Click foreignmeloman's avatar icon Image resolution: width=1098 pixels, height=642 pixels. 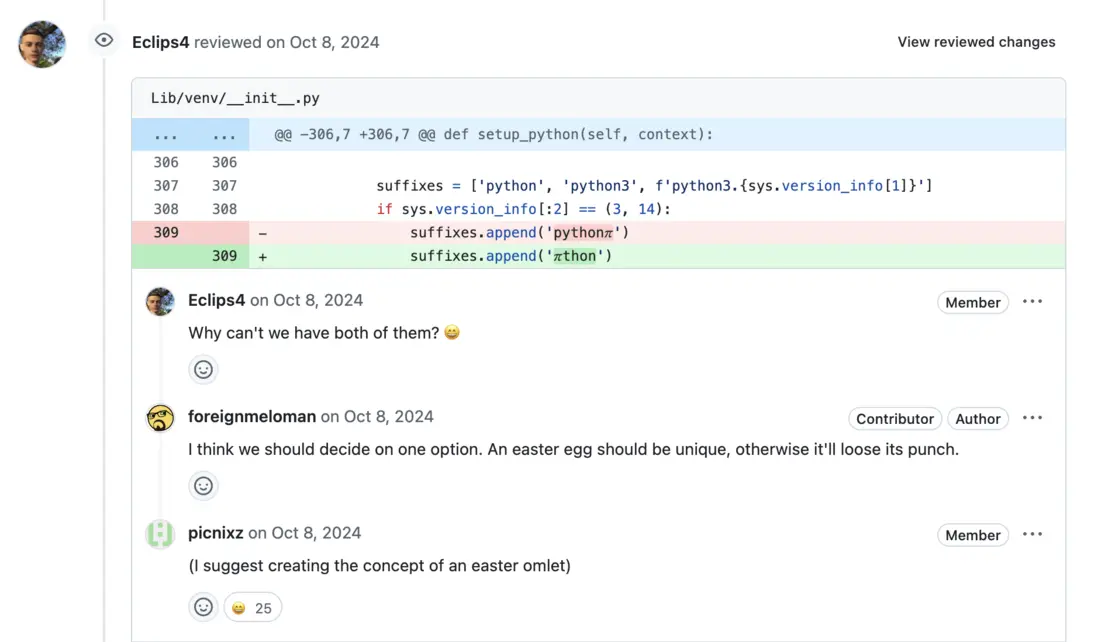coord(160,418)
